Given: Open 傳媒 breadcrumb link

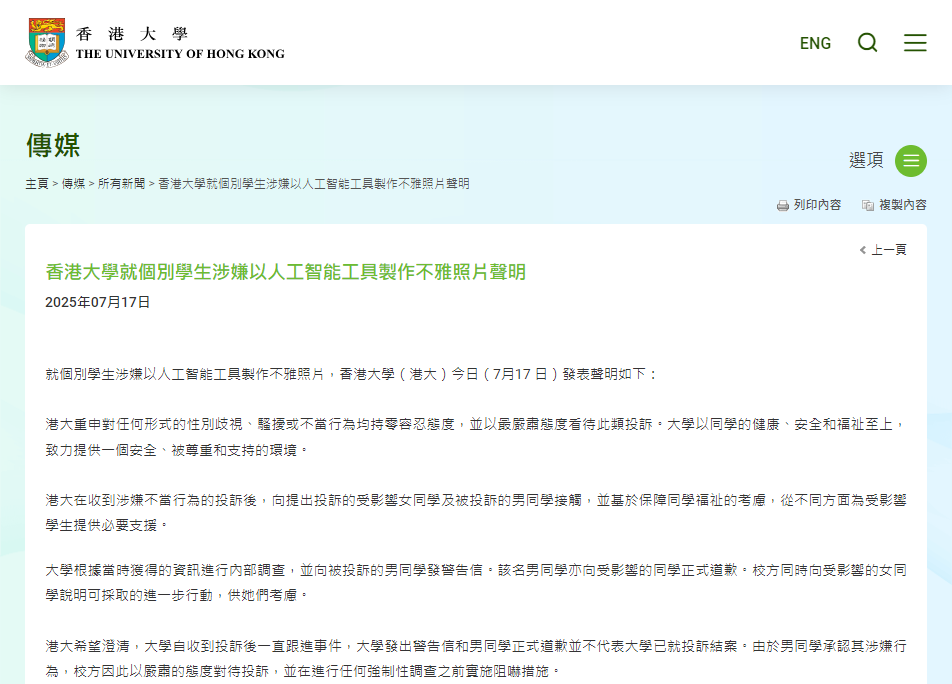Looking at the screenshot, I should 74,184.
